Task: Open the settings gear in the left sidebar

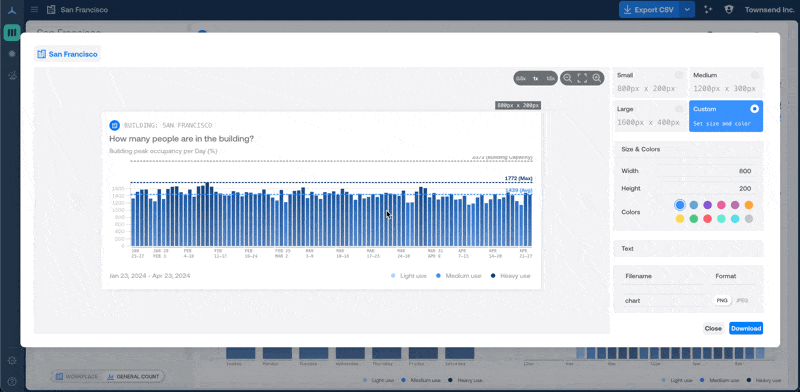Action: click(12, 360)
